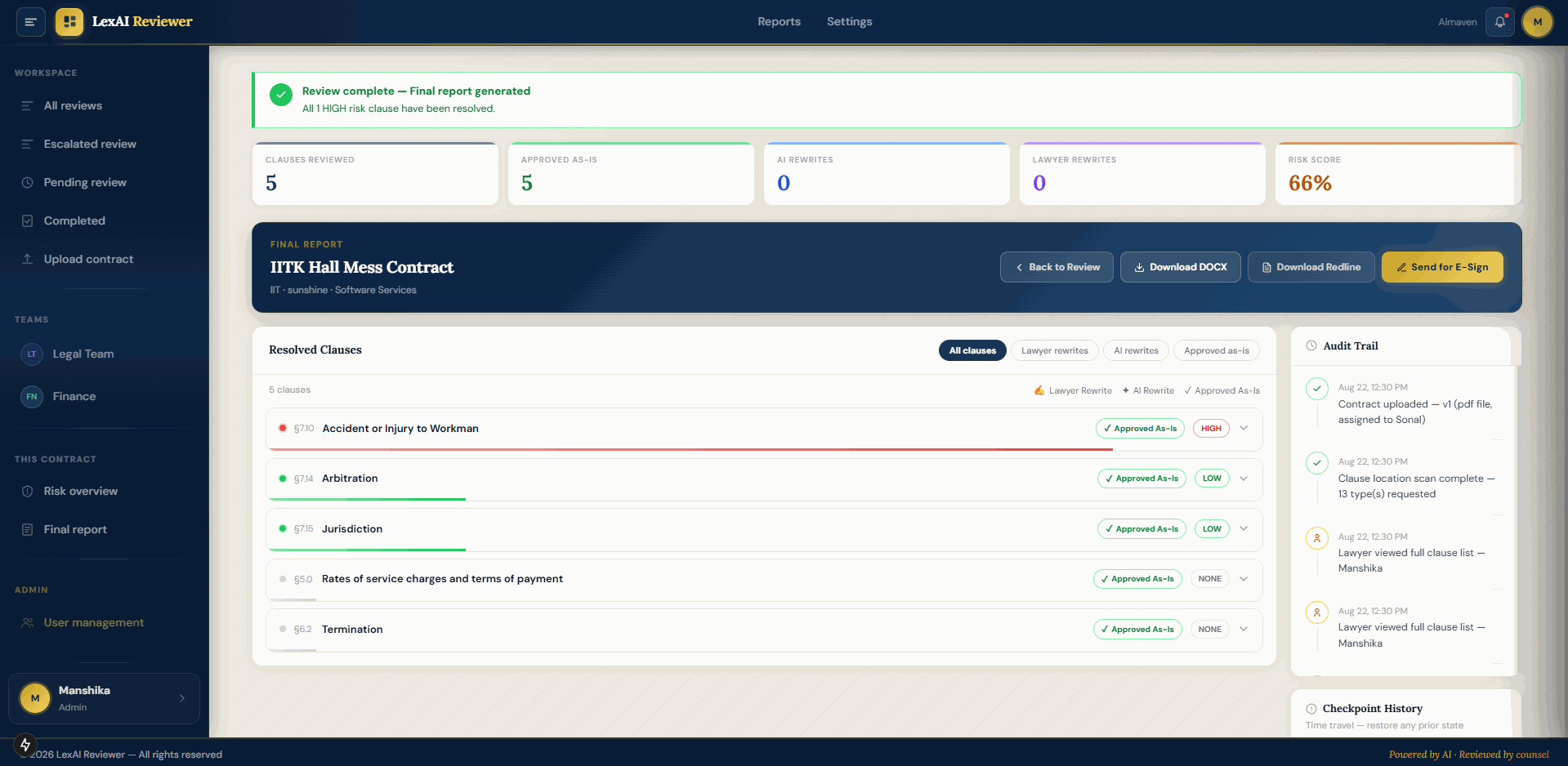Click the Escalated review sidebar icon
This screenshot has width=1568, height=766.
[27, 145]
